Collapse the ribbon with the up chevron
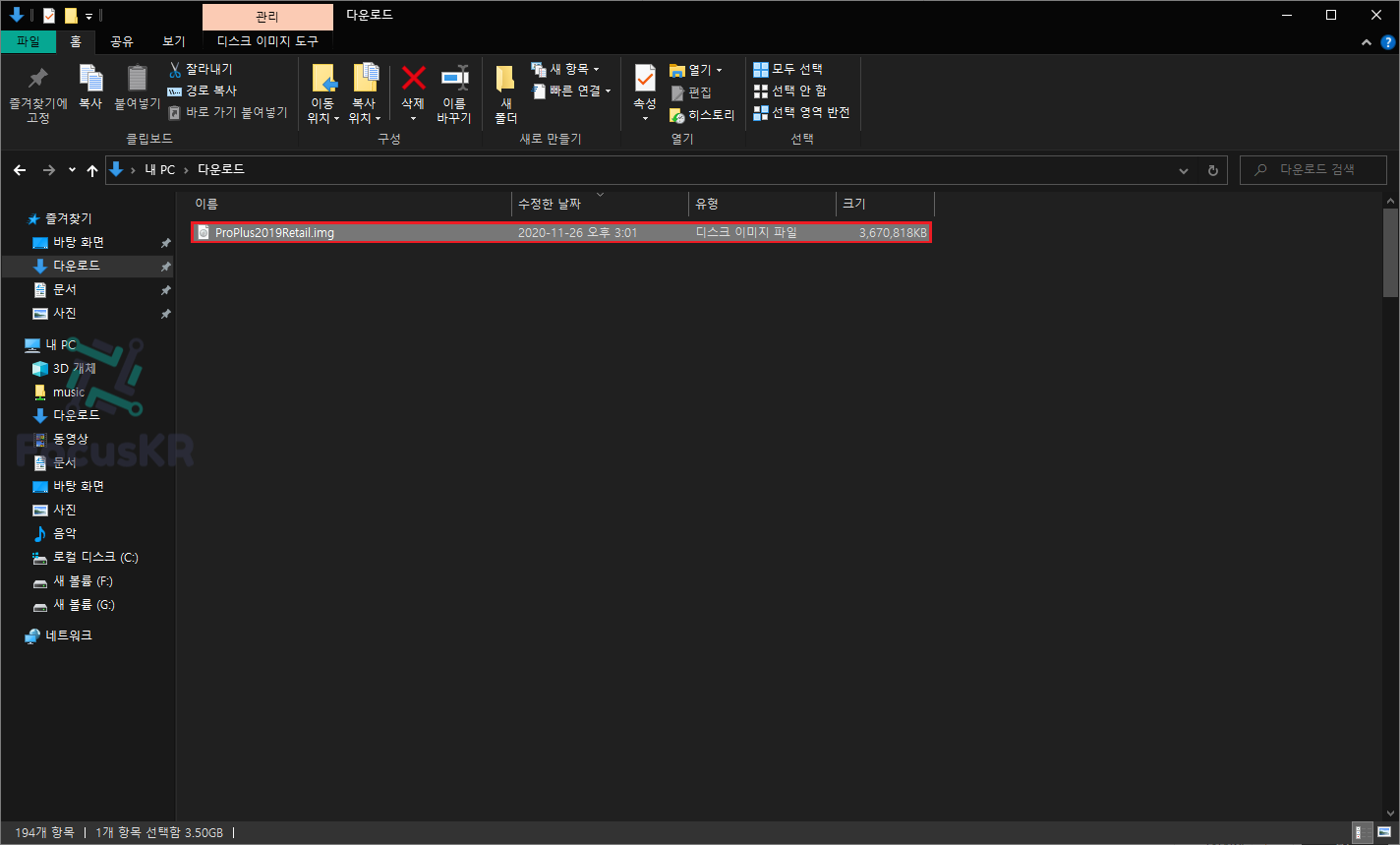The height and width of the screenshot is (845, 1400). (x=1367, y=42)
